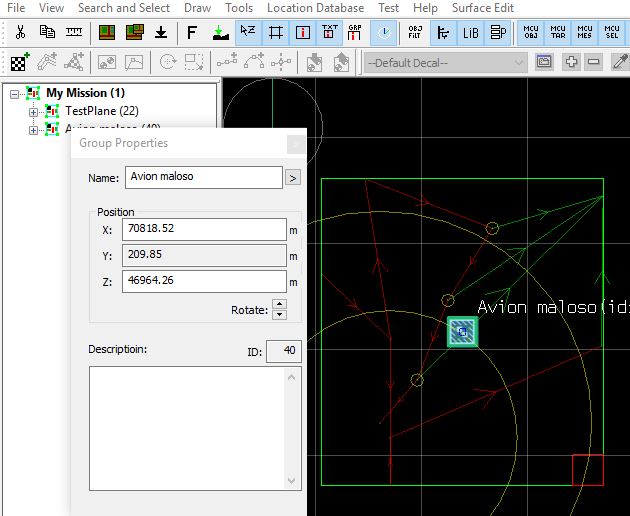Image resolution: width=630 pixels, height=516 pixels.
Task: Click the split node points icon
Action: 281,62
